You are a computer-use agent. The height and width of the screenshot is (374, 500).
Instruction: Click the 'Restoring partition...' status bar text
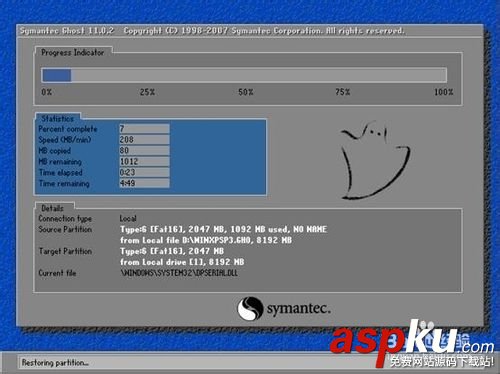55,362
